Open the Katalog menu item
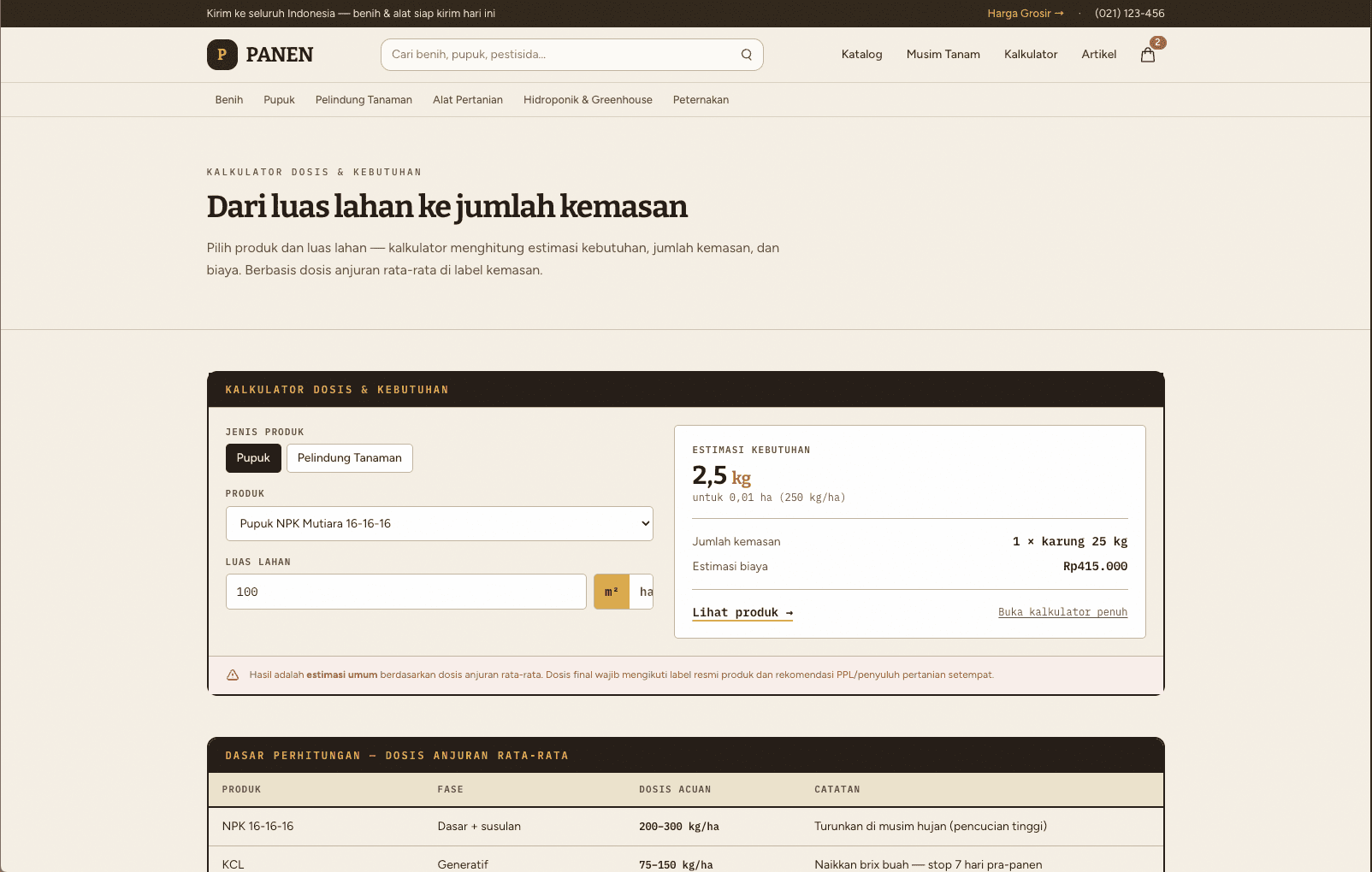The height and width of the screenshot is (872, 1372). [x=861, y=55]
